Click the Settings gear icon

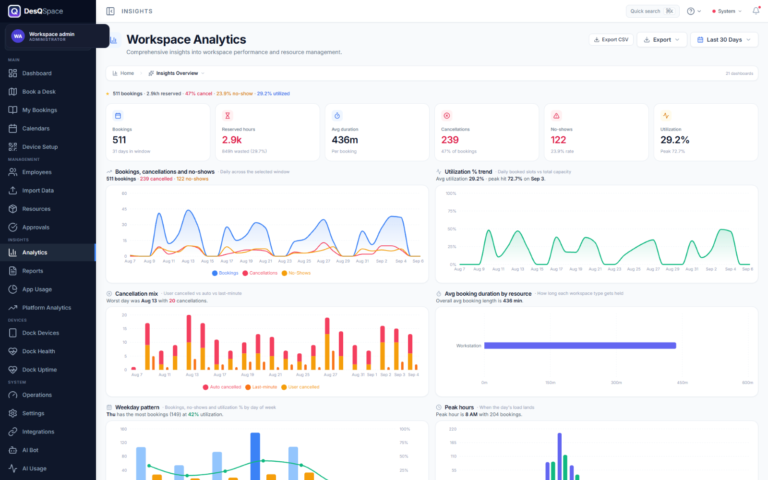coord(13,413)
